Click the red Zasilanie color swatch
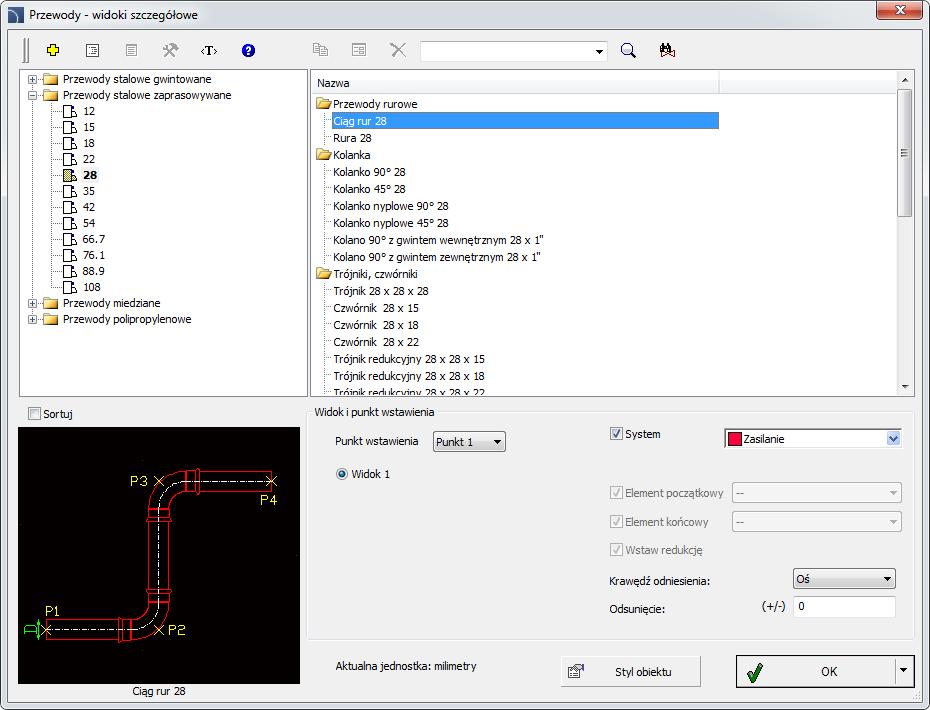This screenshot has width=930, height=710. (734, 439)
